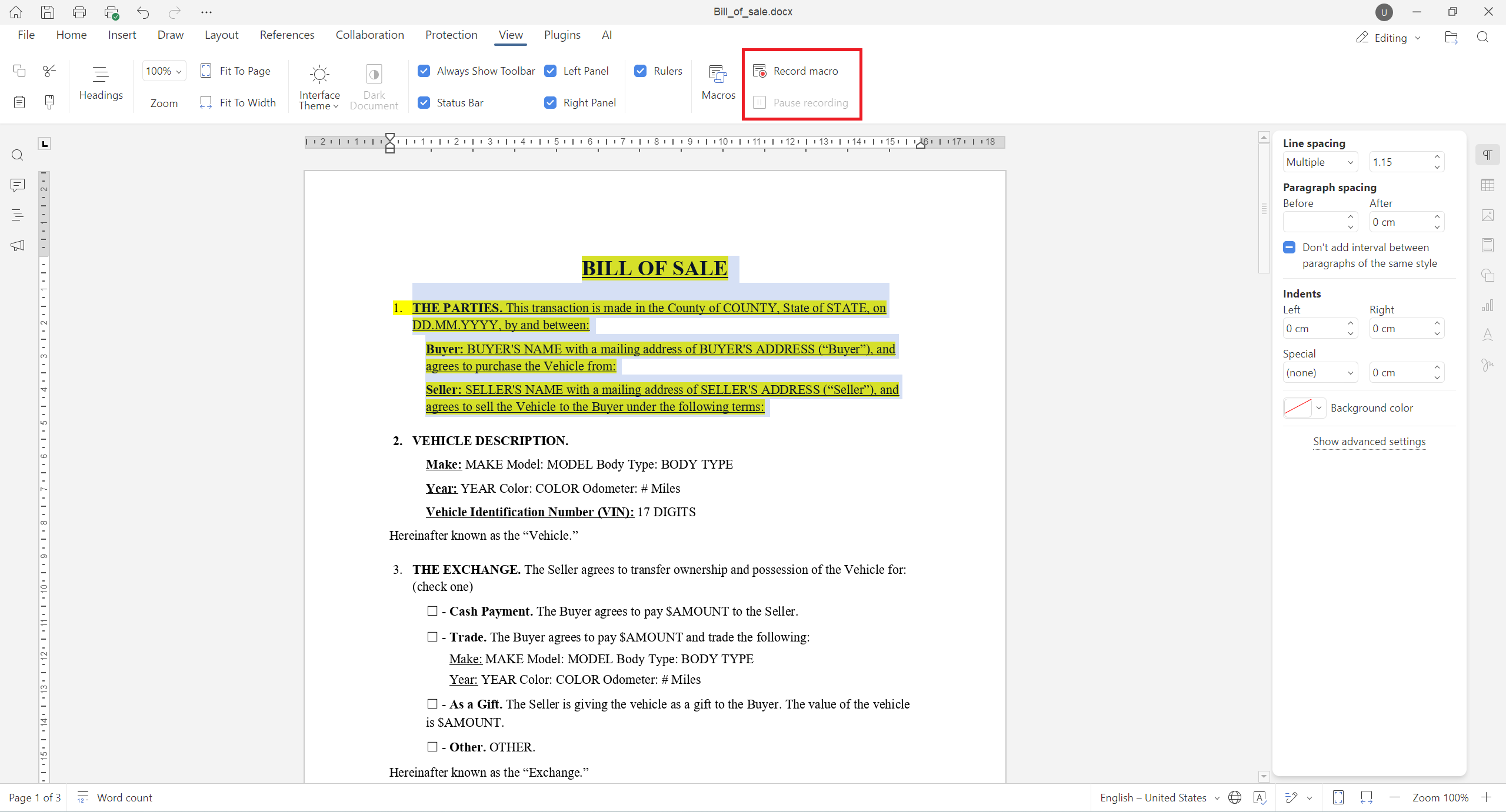This screenshot has width=1506, height=812.
Task: Toggle Dark Document mode
Action: tap(374, 86)
